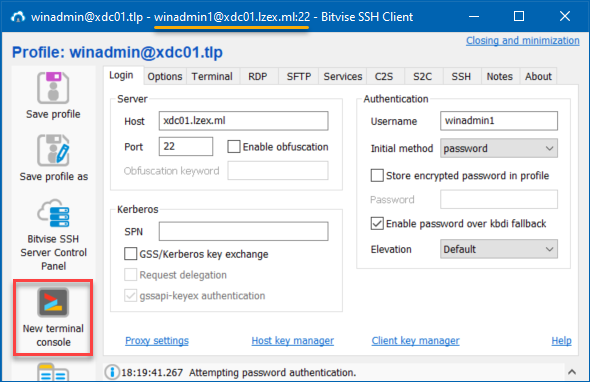This screenshot has width=590, height=382.
Task: Click the Host input field
Action: tap(243, 121)
